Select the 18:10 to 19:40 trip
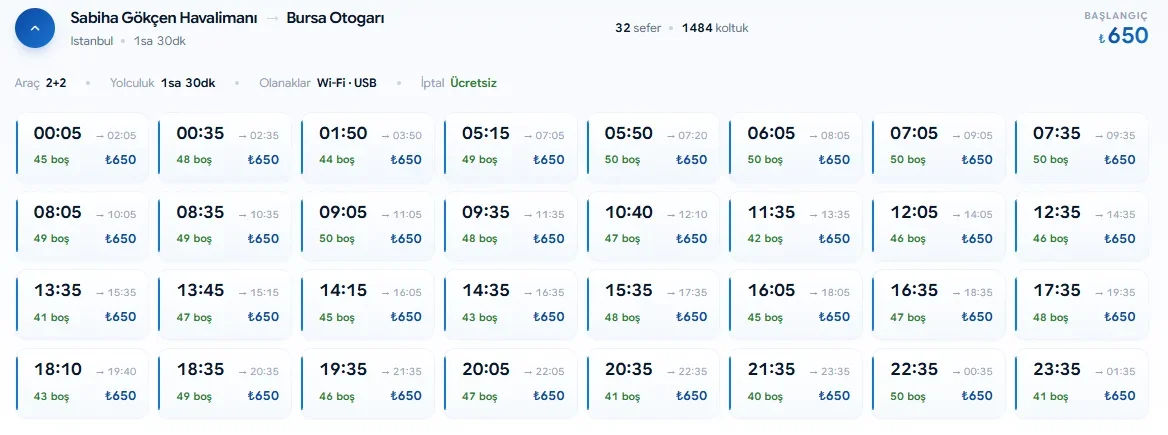This screenshot has width=1168, height=435. coord(83,384)
